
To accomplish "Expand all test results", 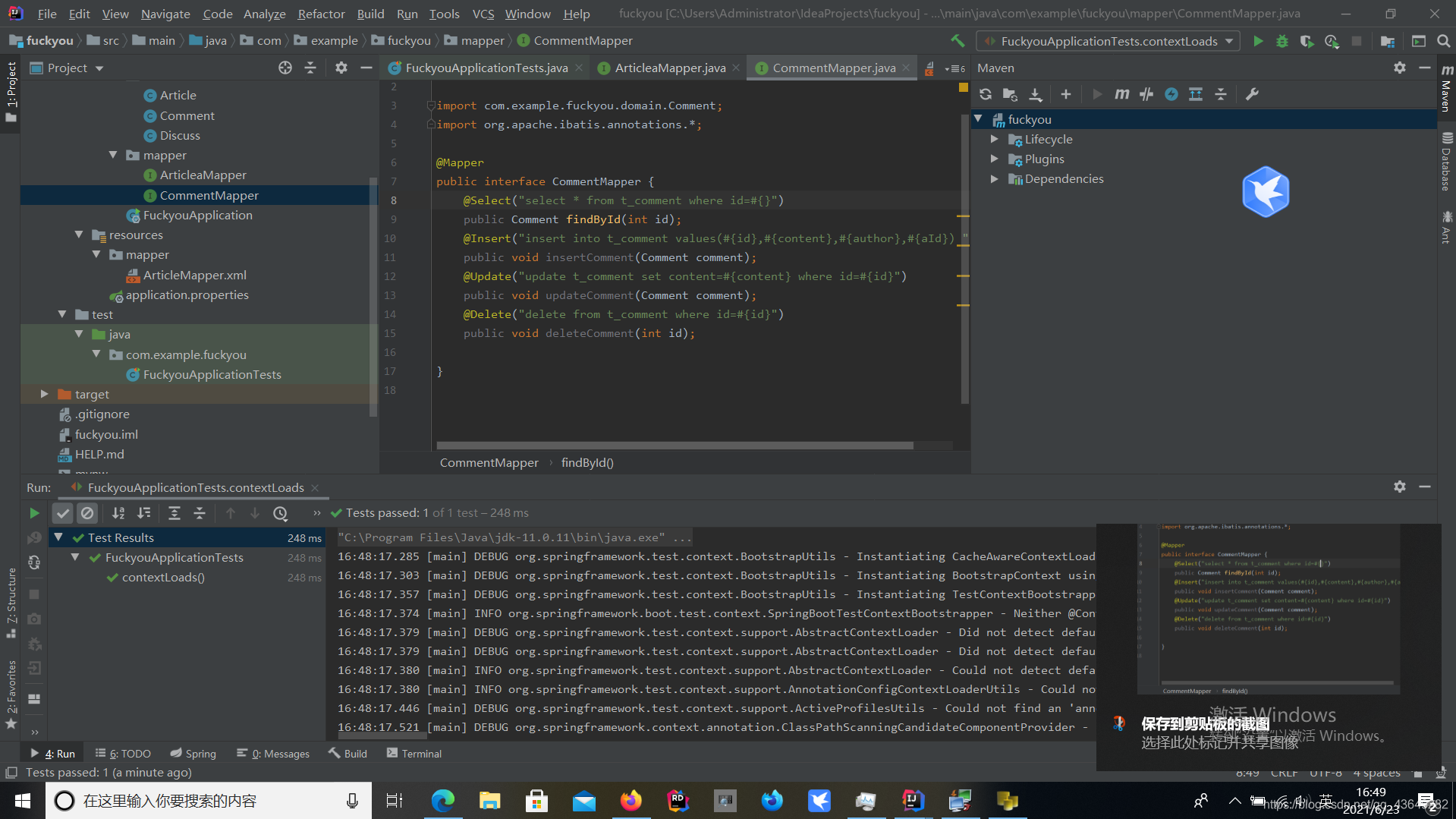I will (x=174, y=513).
